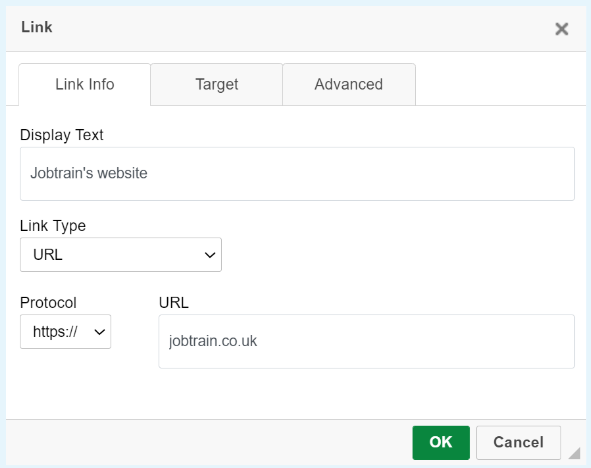
Task: Click the "URL" label above address field
Action: pyautogui.click(x=174, y=303)
